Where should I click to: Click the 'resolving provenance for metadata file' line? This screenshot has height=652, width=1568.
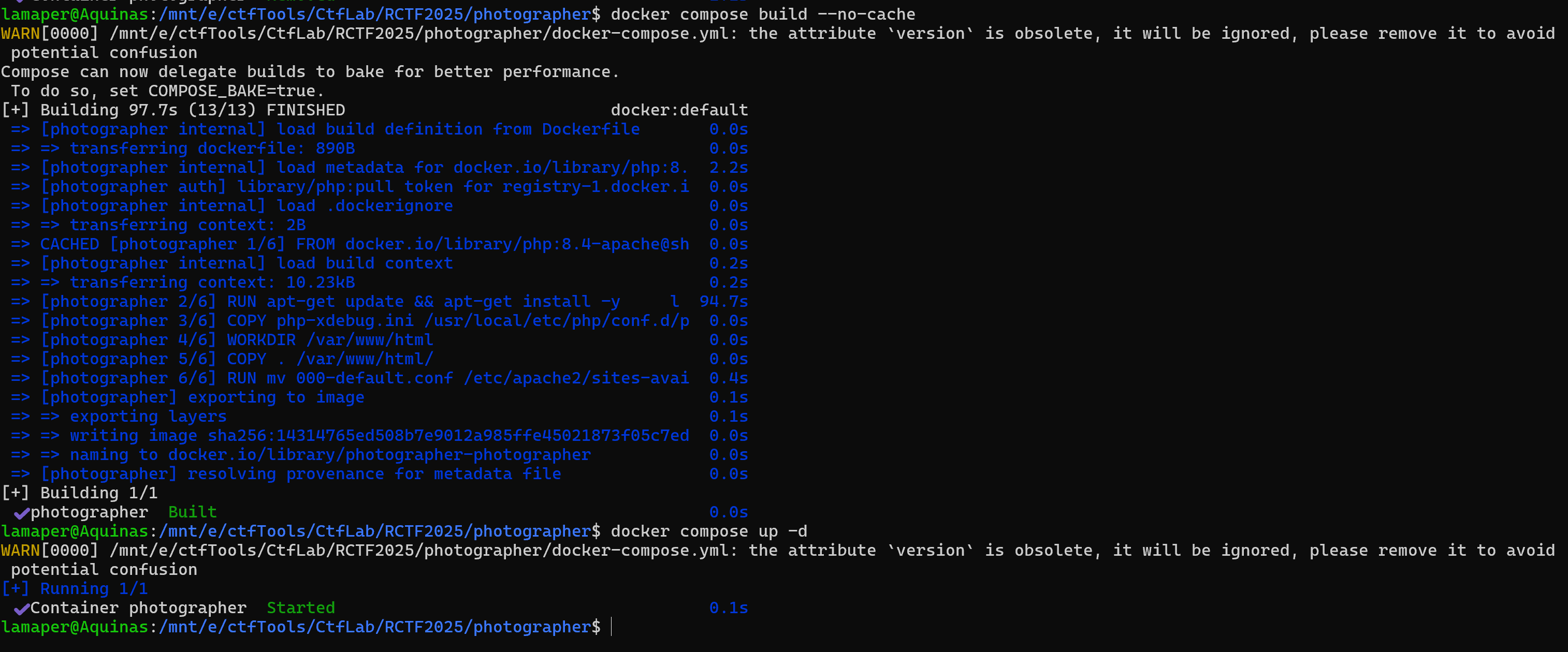coord(374,474)
